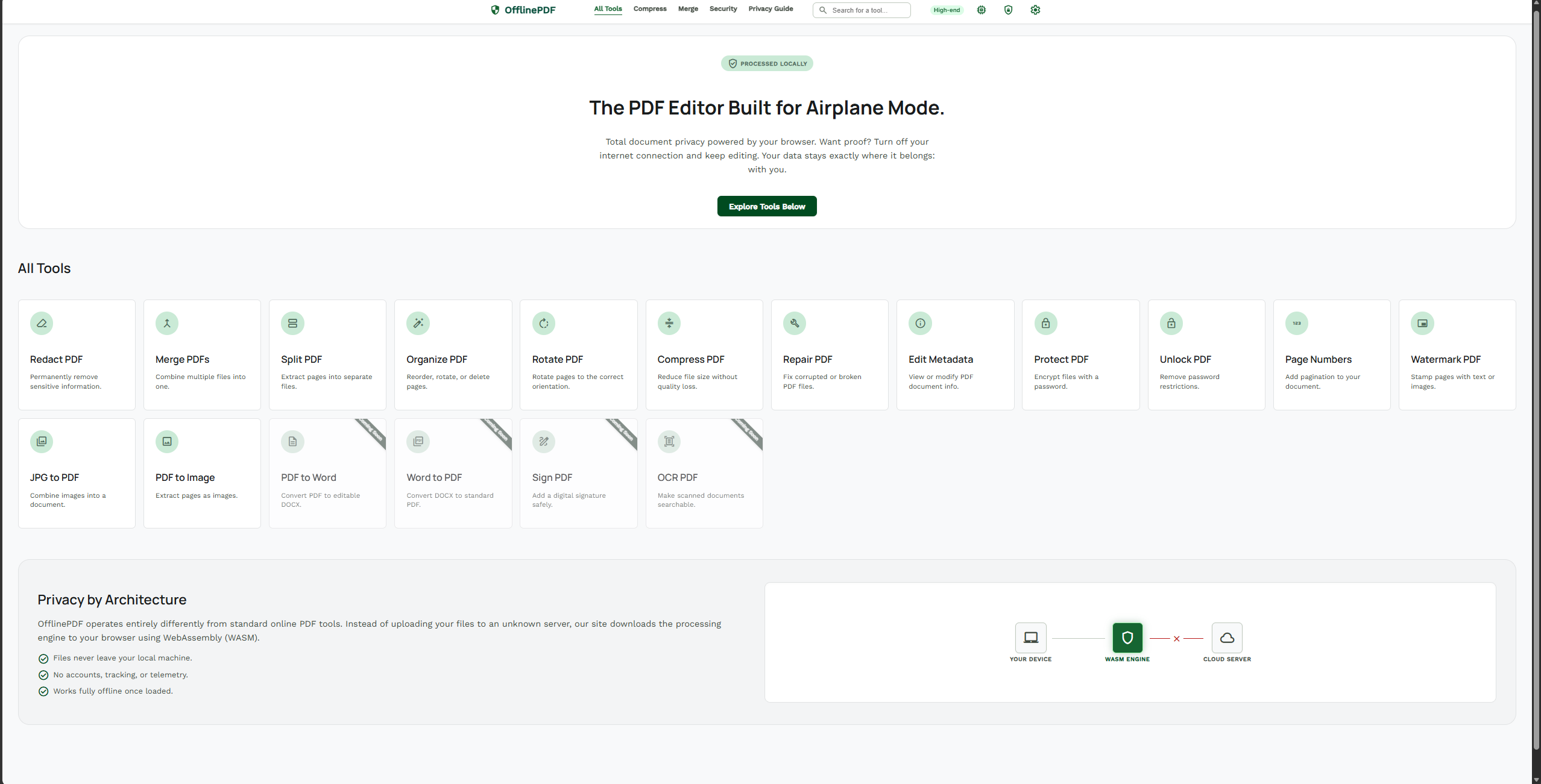1541x784 pixels.
Task: Click the WASM Engine shield icon
Action: click(1127, 638)
